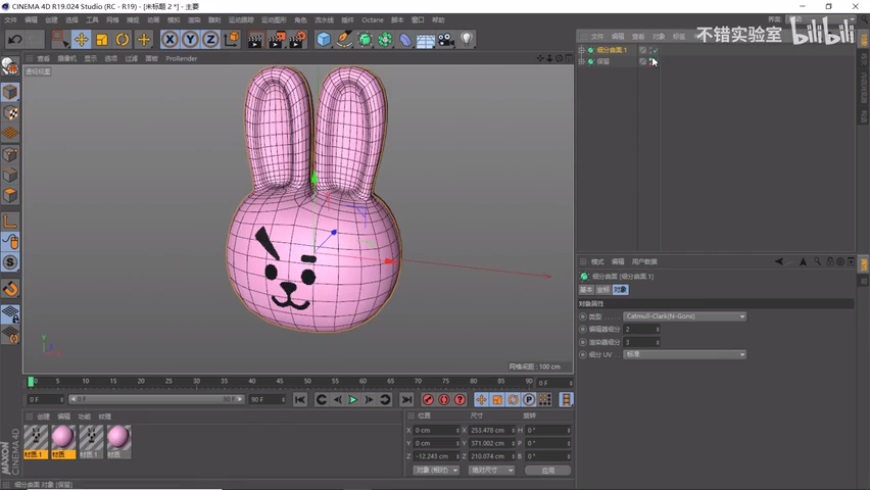Click the Undo arrow icon

click(15, 39)
